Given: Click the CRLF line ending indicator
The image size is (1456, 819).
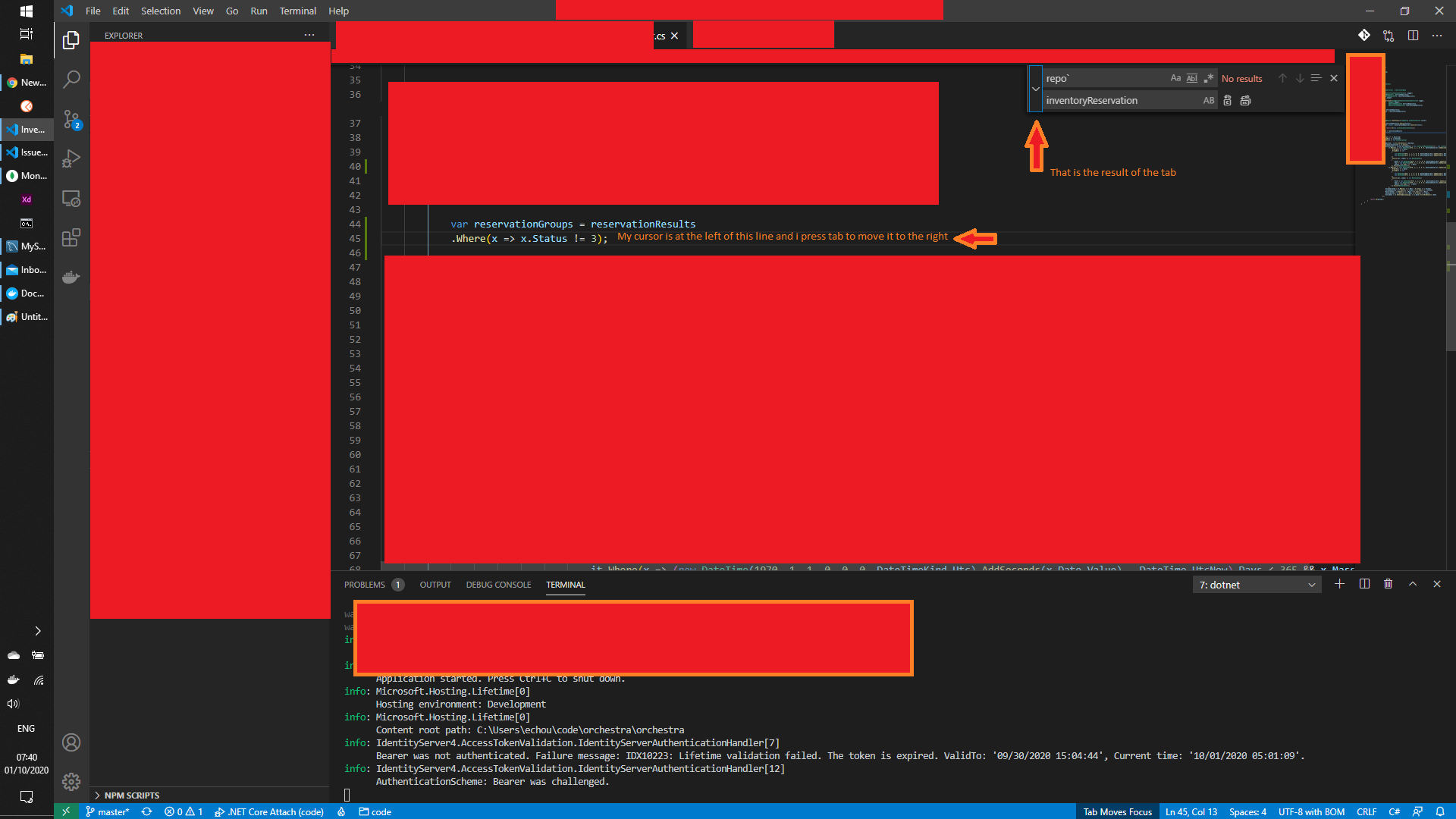Looking at the screenshot, I should [x=1366, y=811].
